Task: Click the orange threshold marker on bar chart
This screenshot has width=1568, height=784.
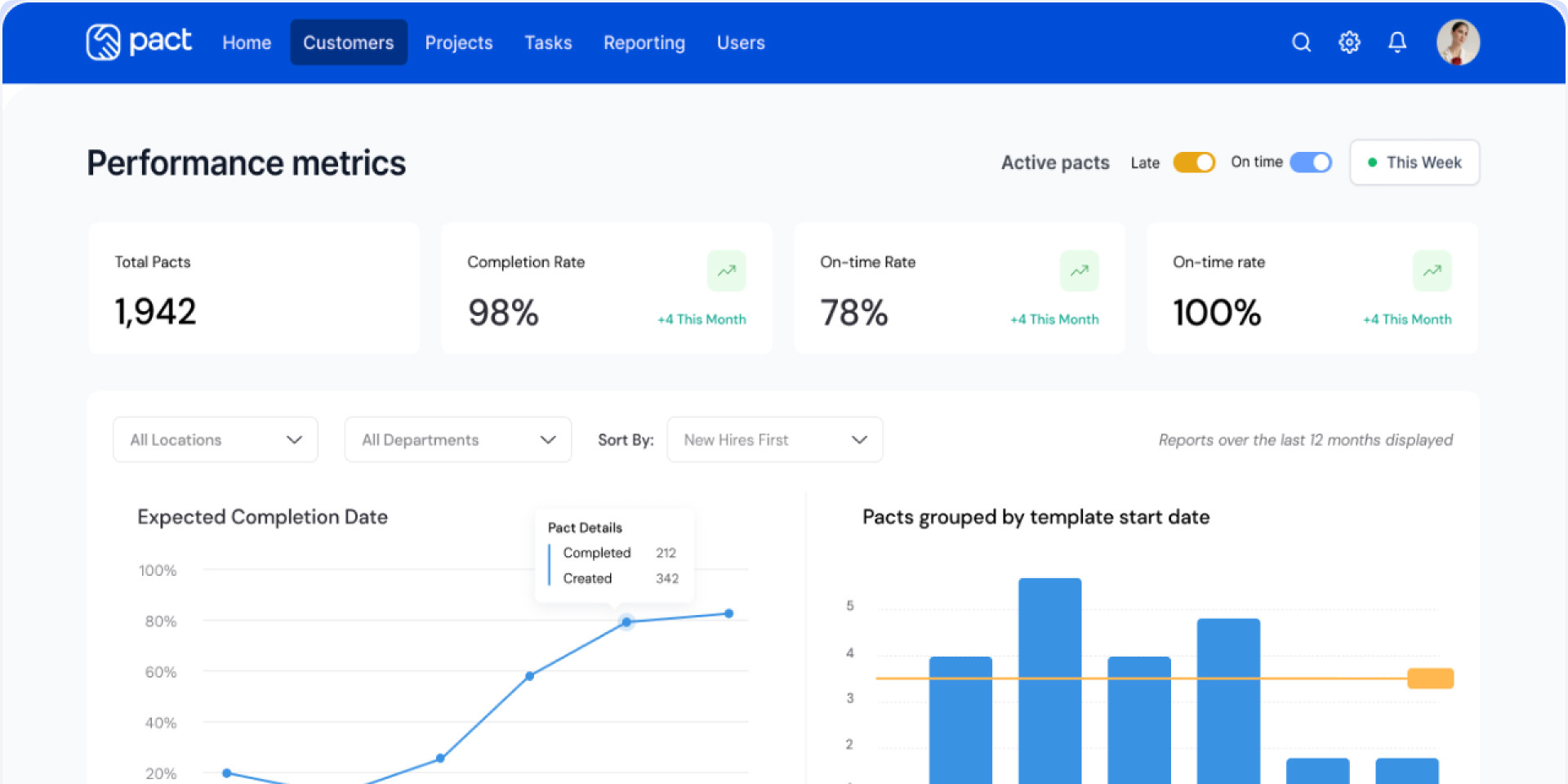Action: coord(1430,679)
